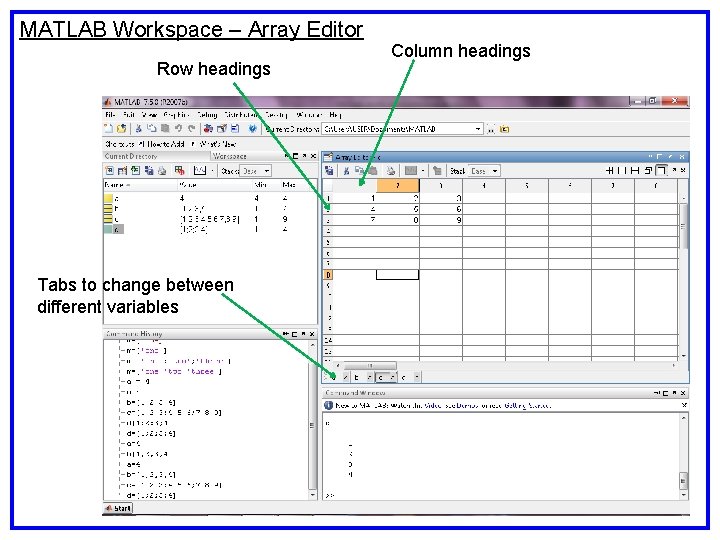Open Current Directory path dropdown arrow
The width and height of the screenshot is (720, 540).
[478, 129]
